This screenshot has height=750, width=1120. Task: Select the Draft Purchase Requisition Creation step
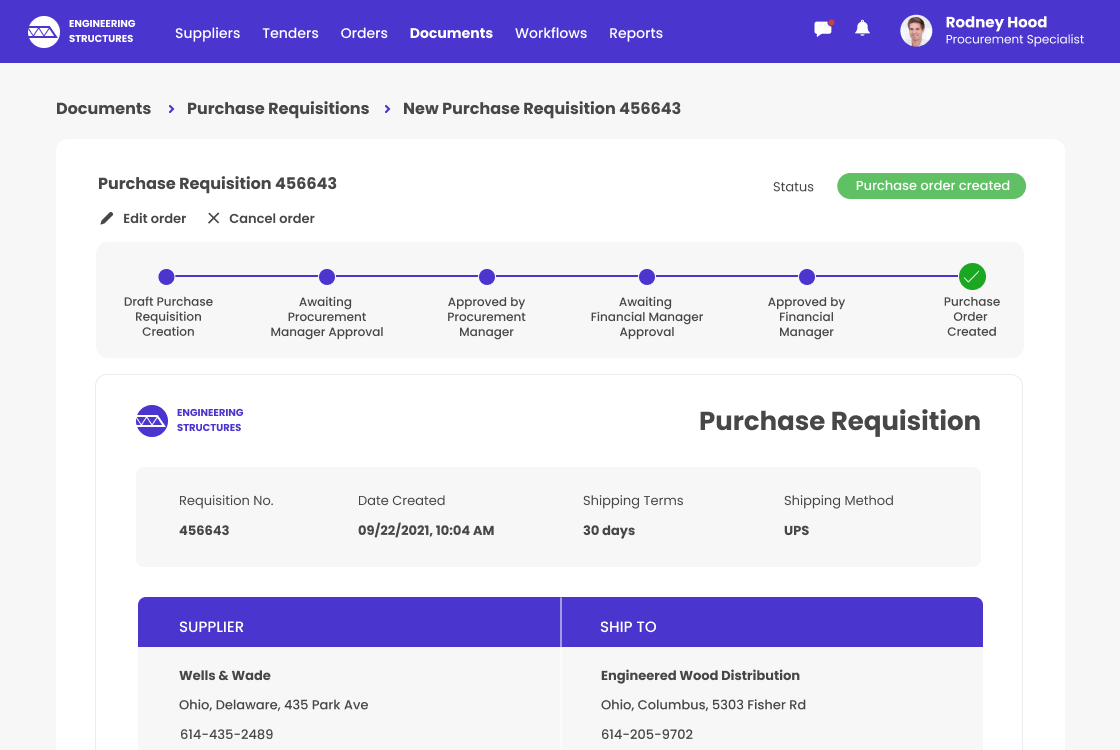(167, 277)
